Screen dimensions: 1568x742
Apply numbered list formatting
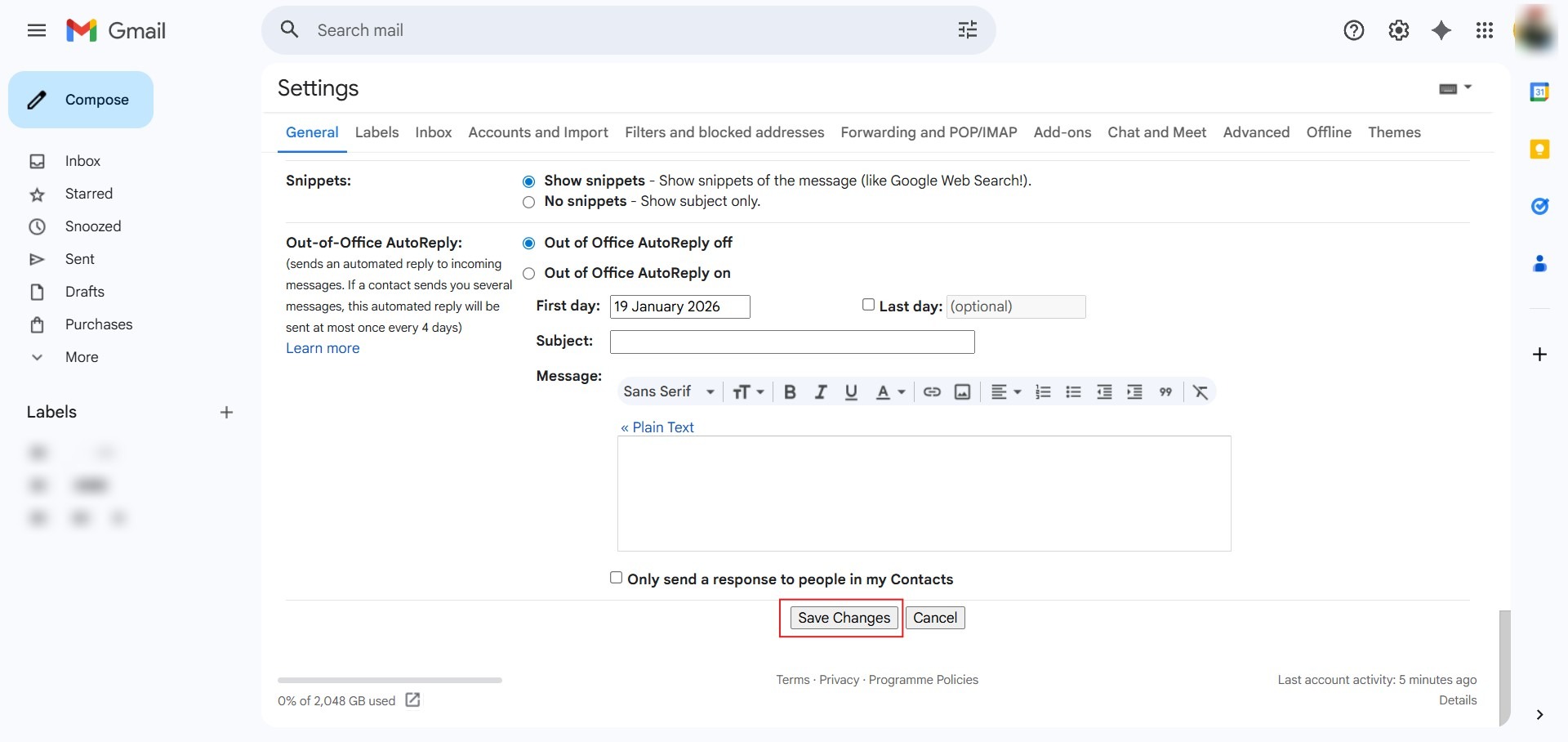click(1043, 392)
